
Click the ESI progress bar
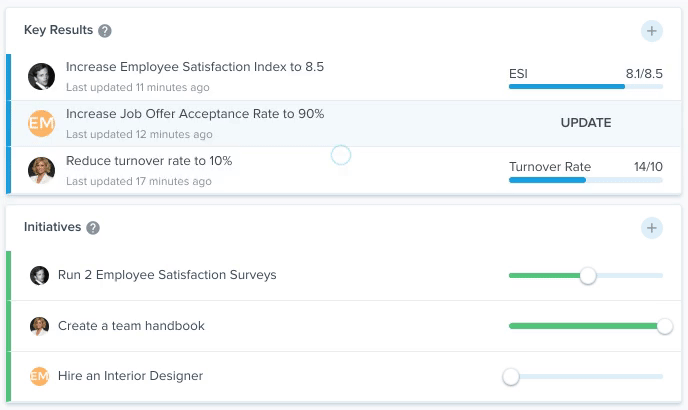click(586, 86)
